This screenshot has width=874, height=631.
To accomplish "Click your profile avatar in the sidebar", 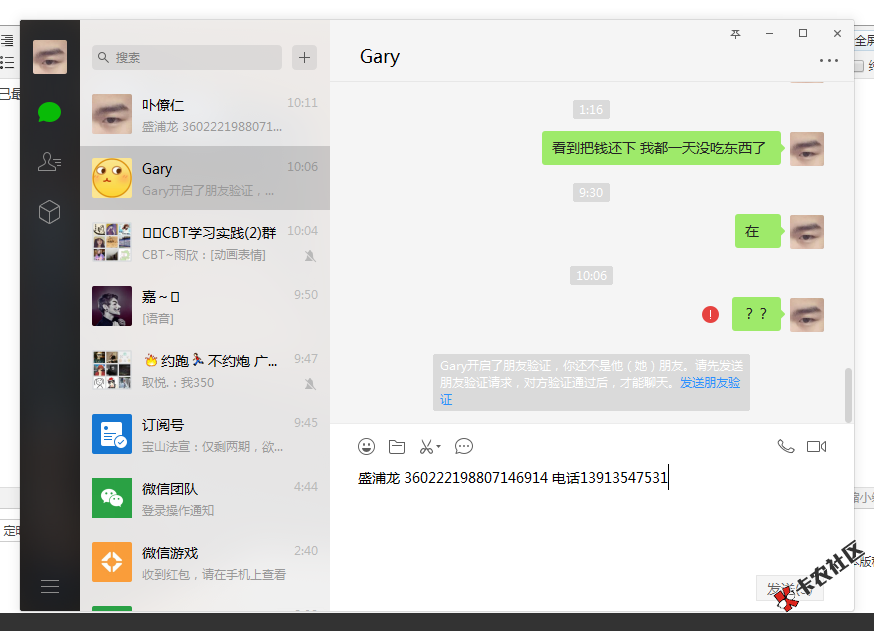I will pyautogui.click(x=50, y=57).
